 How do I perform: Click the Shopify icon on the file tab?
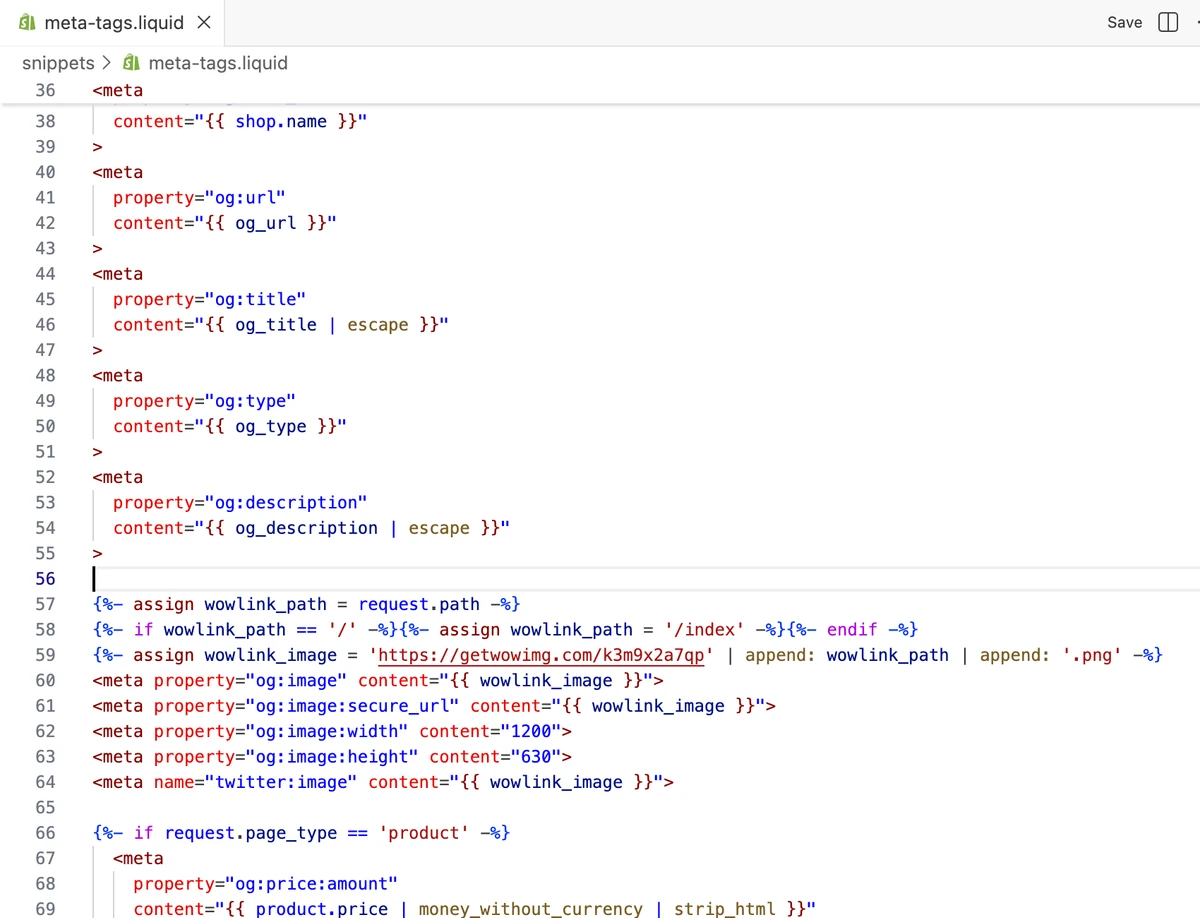pyautogui.click(x=29, y=22)
